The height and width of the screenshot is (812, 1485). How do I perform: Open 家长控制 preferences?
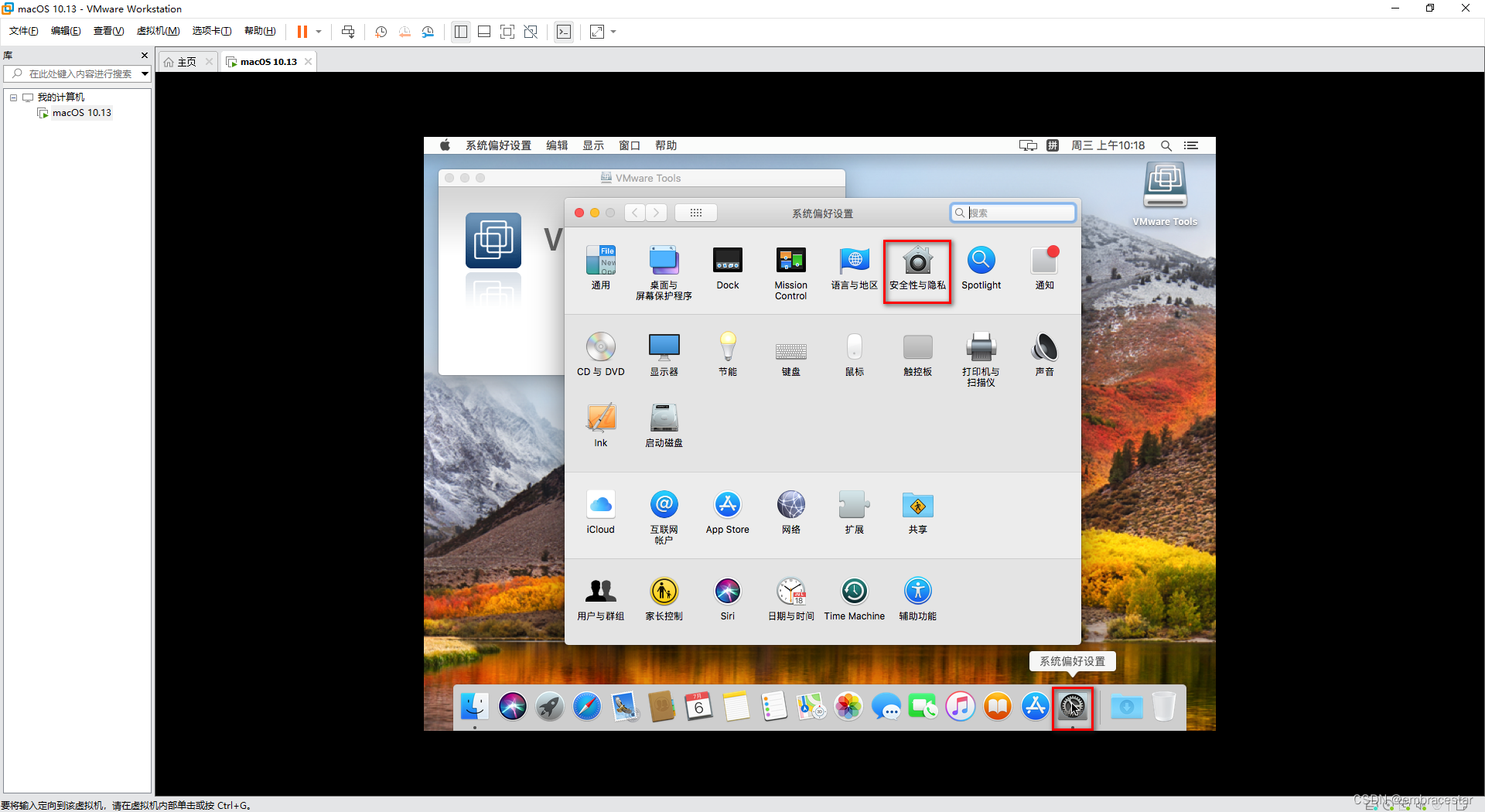[x=664, y=599]
